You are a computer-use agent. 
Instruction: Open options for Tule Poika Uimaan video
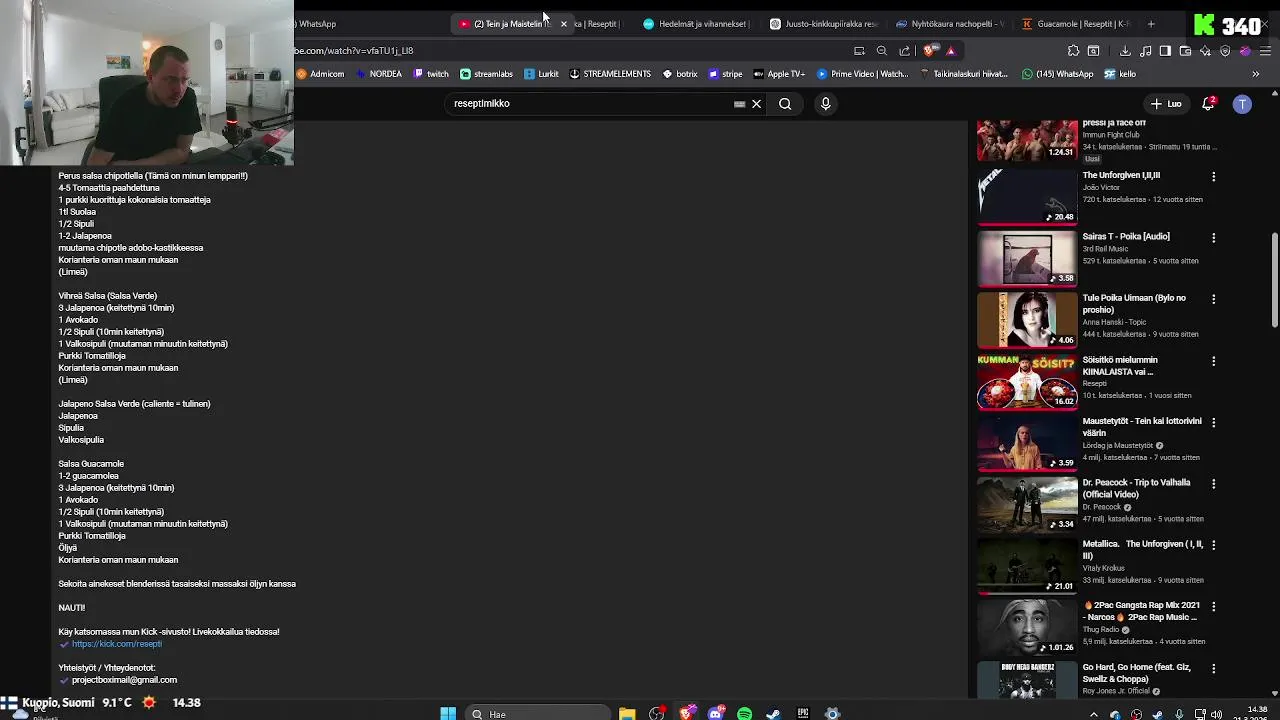(1214, 299)
